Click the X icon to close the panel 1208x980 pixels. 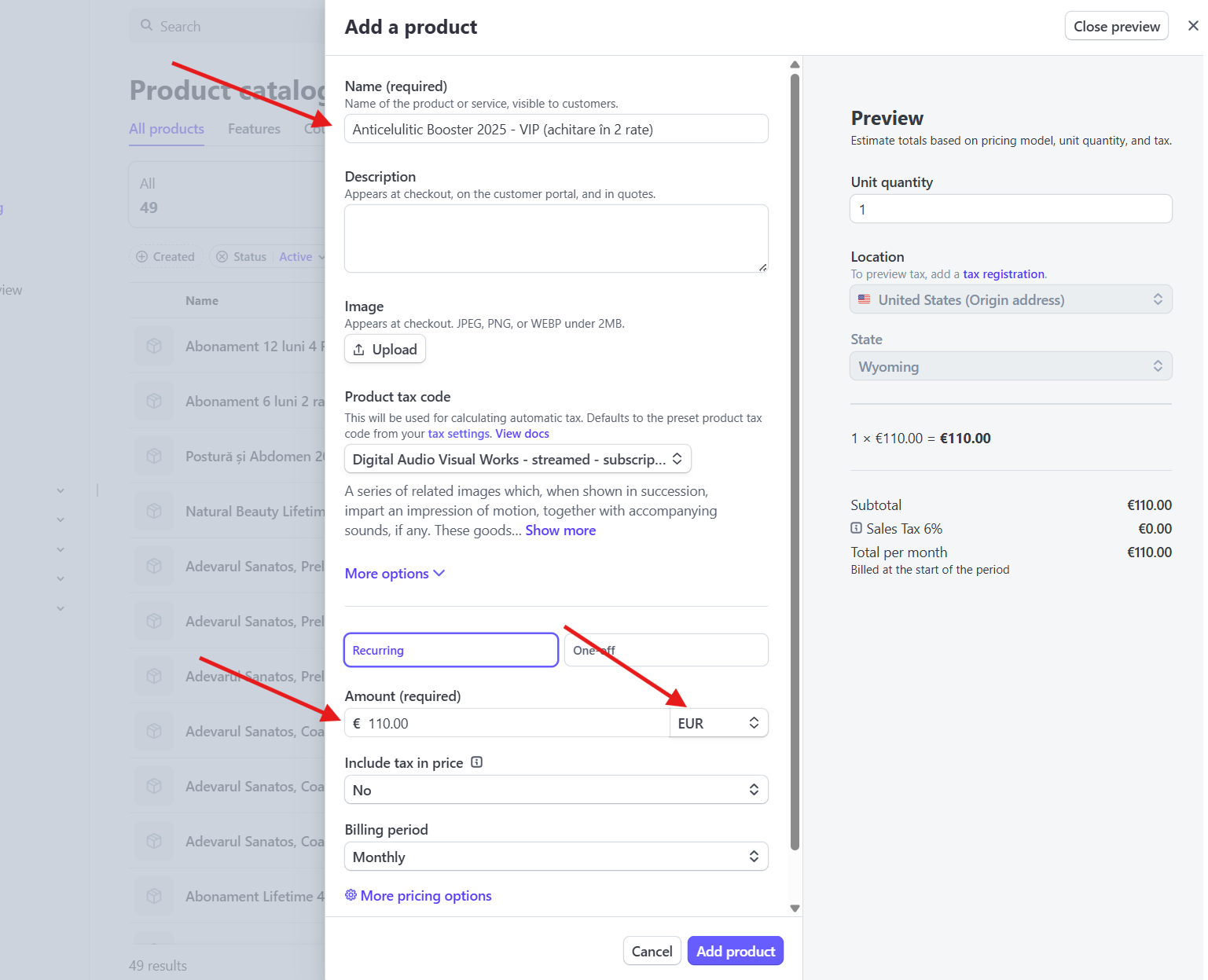[x=1193, y=26]
